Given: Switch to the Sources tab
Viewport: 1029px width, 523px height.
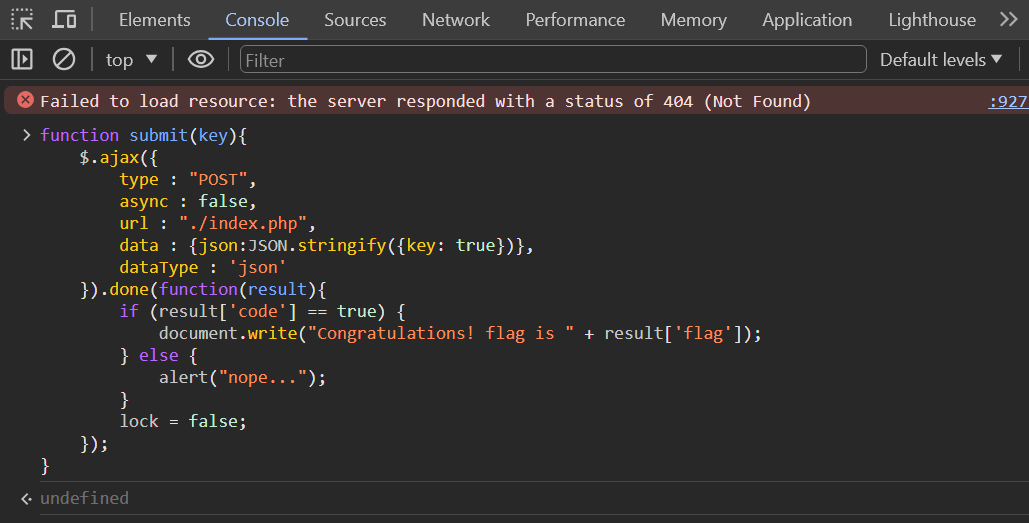Looking at the screenshot, I should [x=355, y=20].
